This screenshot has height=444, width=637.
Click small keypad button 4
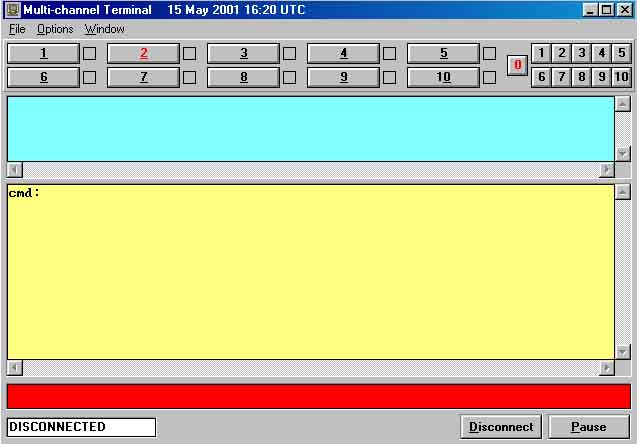[601, 53]
